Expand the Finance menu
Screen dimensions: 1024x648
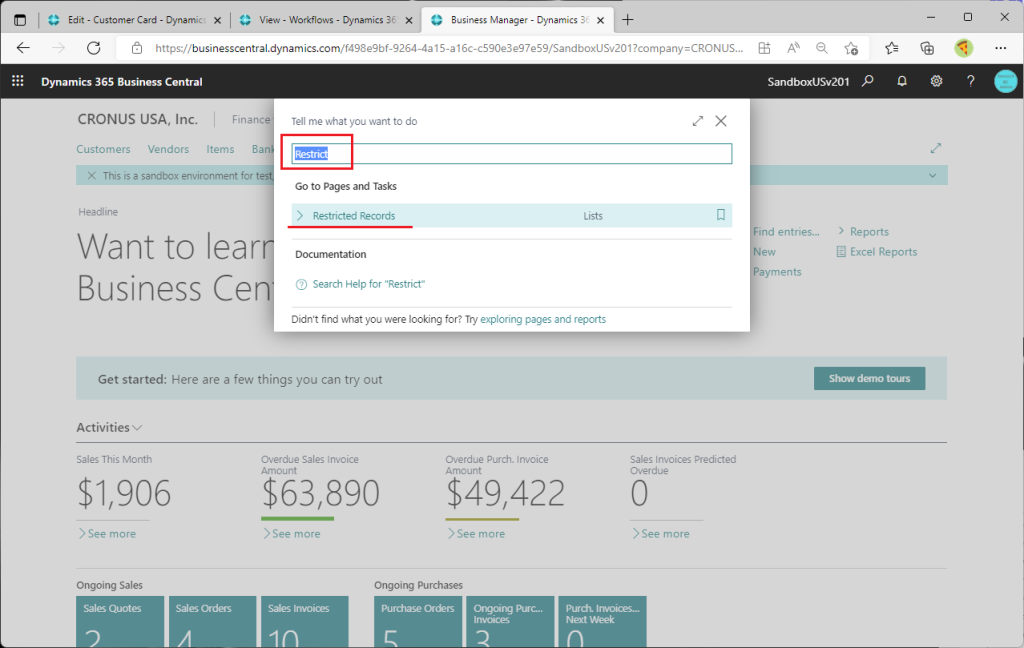(x=251, y=120)
